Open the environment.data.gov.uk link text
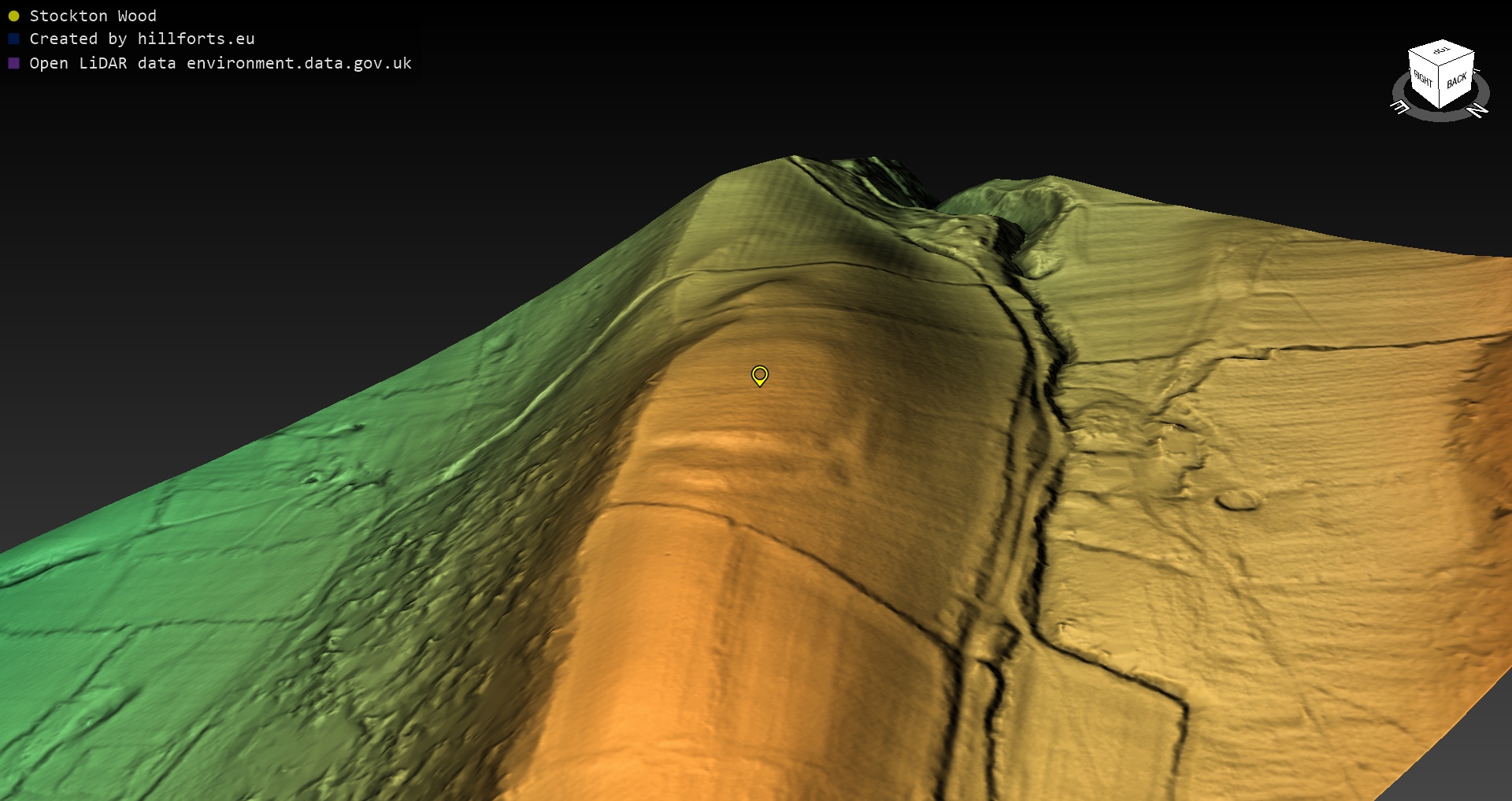 point(299,63)
